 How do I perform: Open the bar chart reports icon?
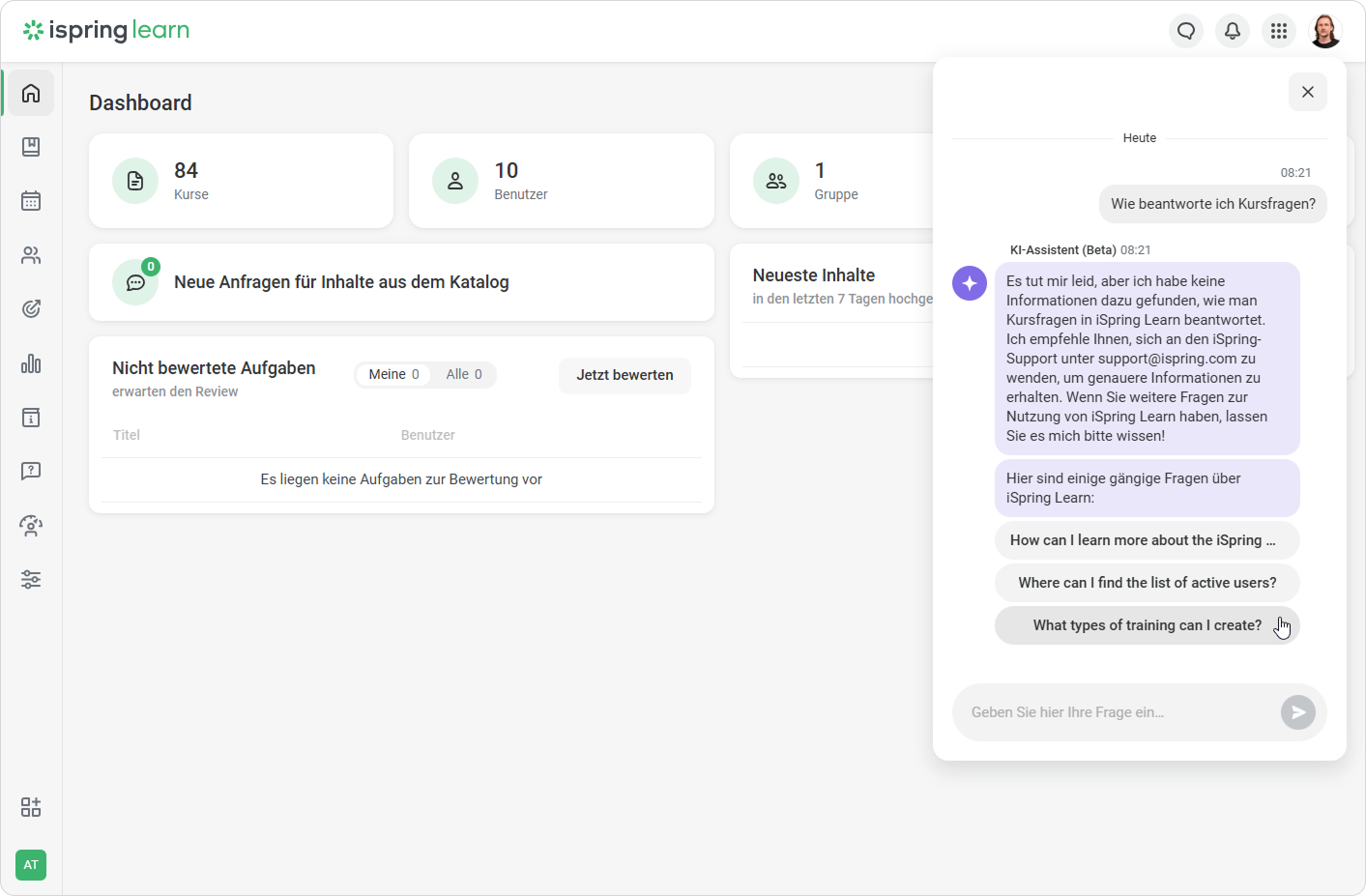(31, 363)
